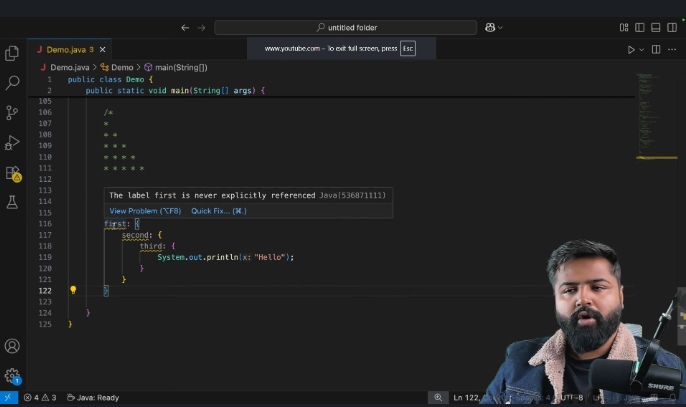Click the customize layout icon

click(x=624, y=28)
